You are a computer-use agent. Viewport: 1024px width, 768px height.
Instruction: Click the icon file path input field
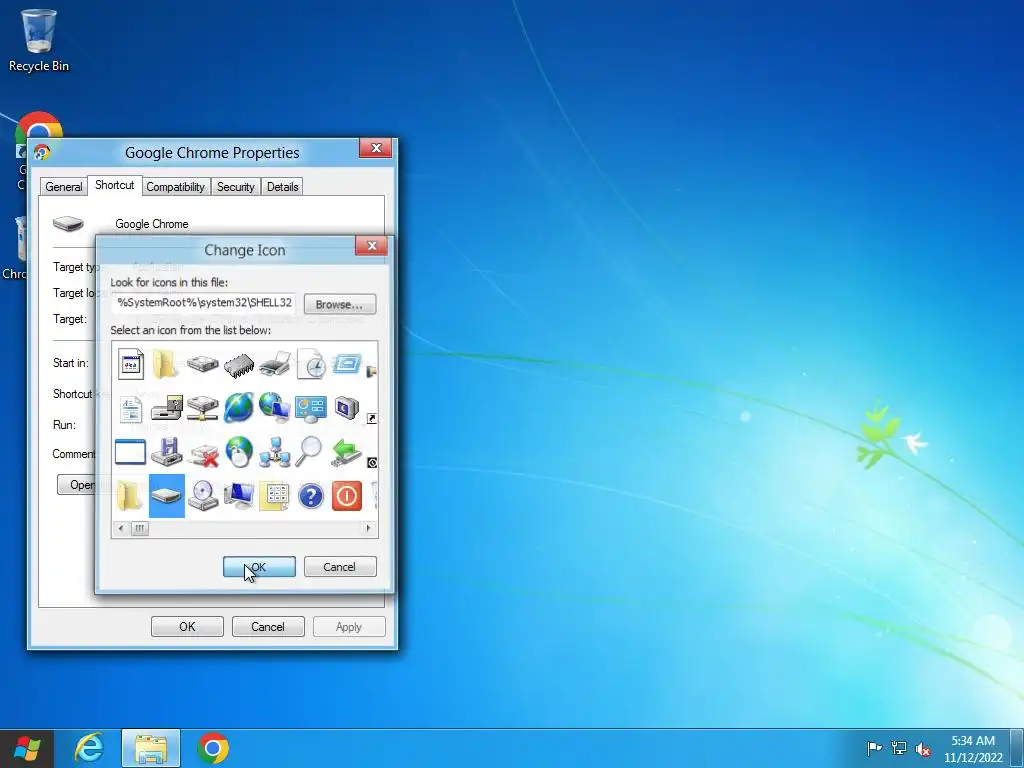point(204,303)
